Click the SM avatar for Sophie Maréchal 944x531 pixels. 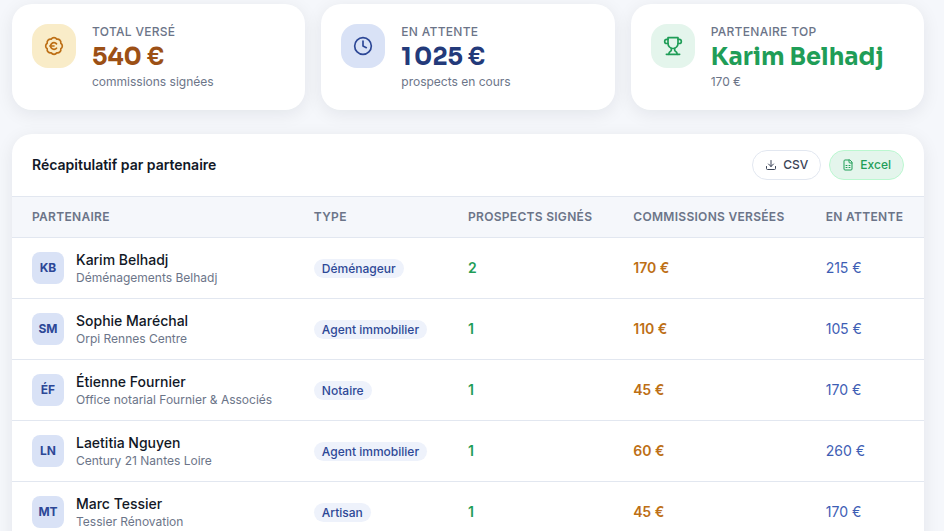click(x=48, y=329)
